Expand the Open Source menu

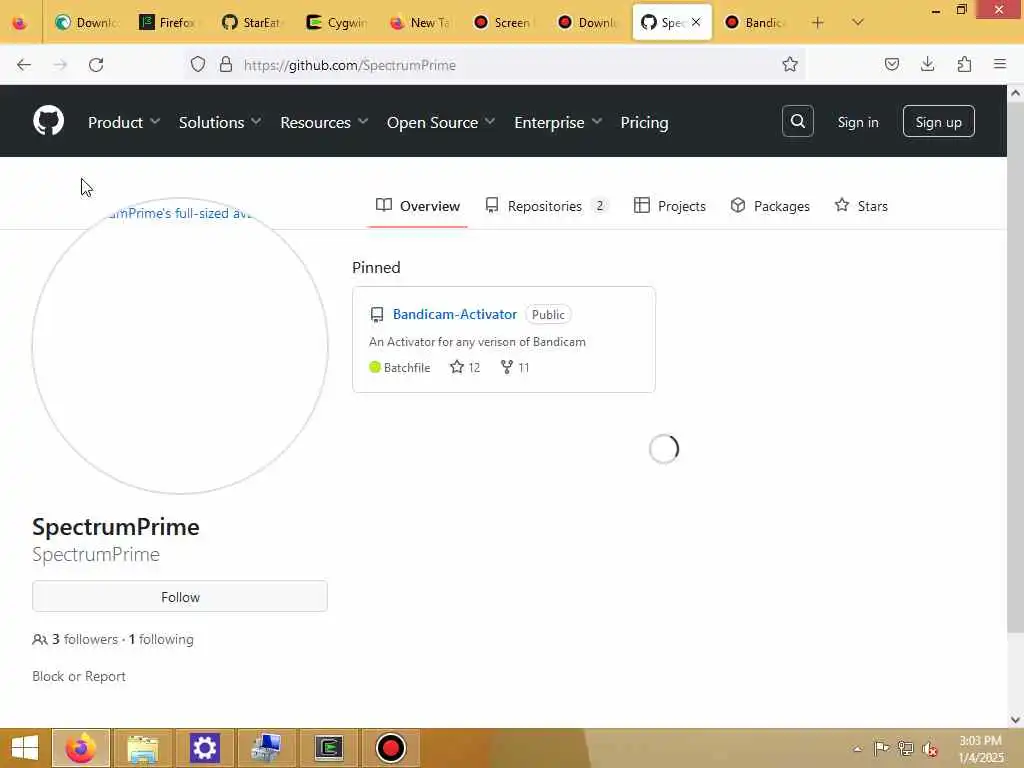(441, 122)
